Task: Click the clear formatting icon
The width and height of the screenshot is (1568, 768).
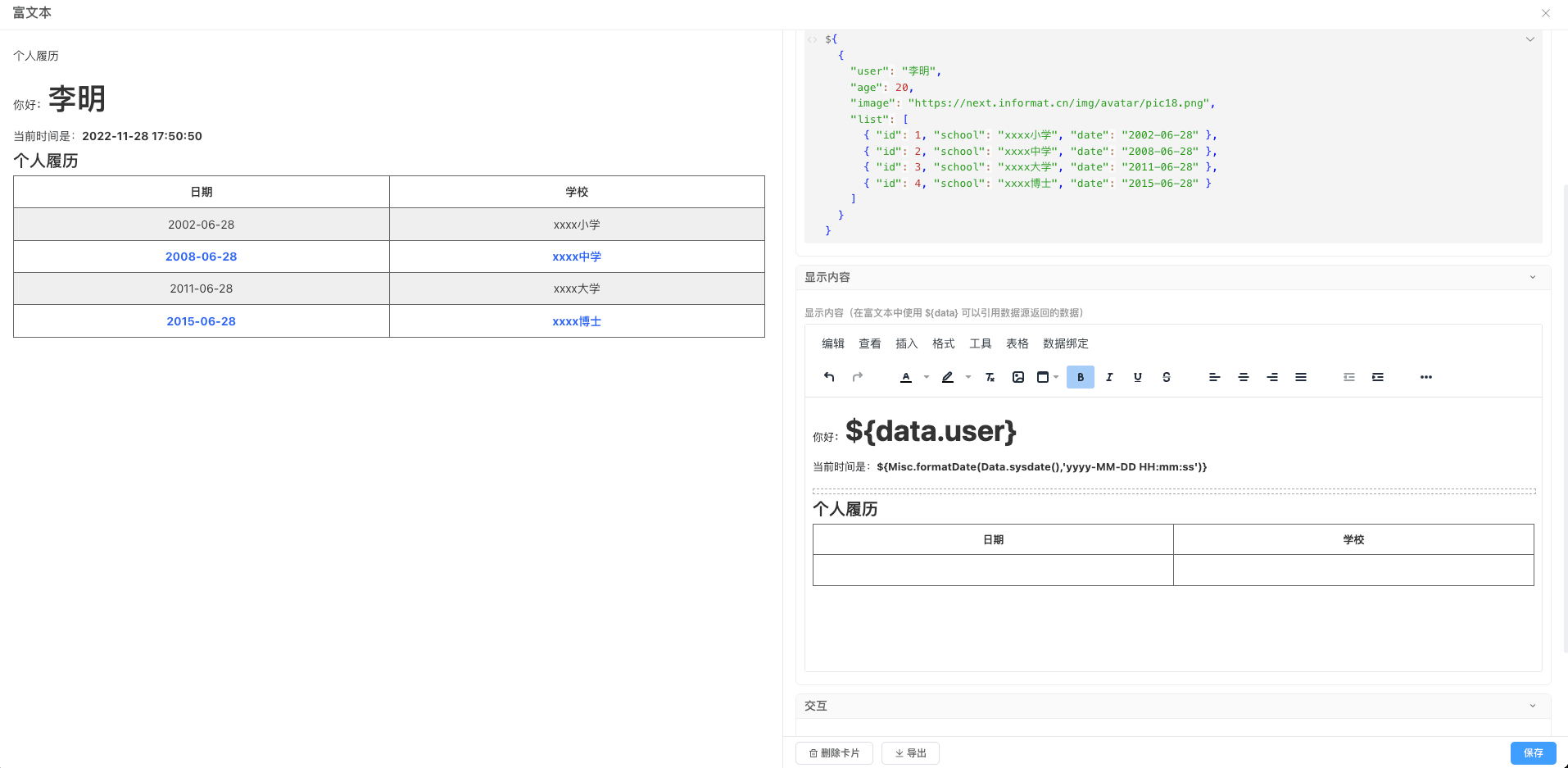Action: pos(990,377)
